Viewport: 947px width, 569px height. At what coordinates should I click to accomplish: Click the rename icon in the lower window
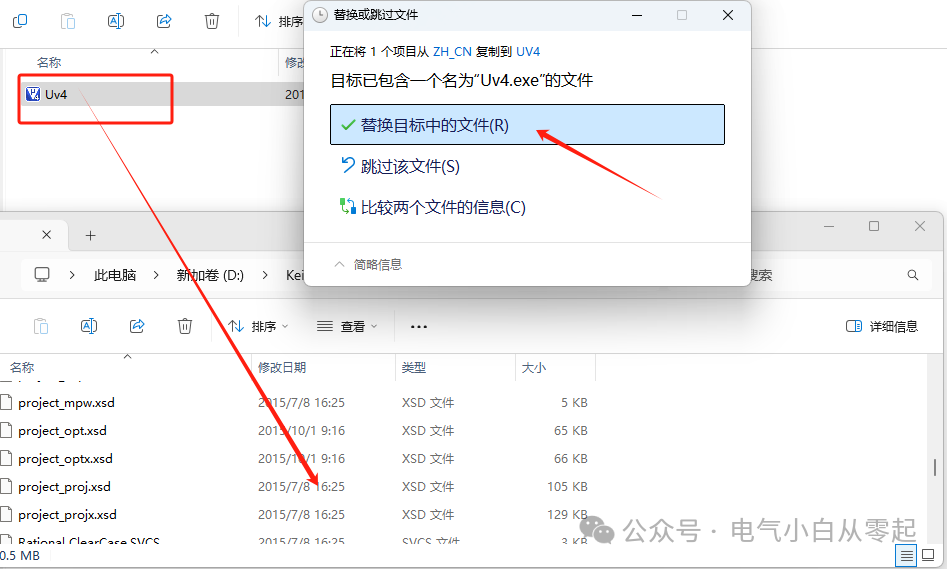point(89,326)
